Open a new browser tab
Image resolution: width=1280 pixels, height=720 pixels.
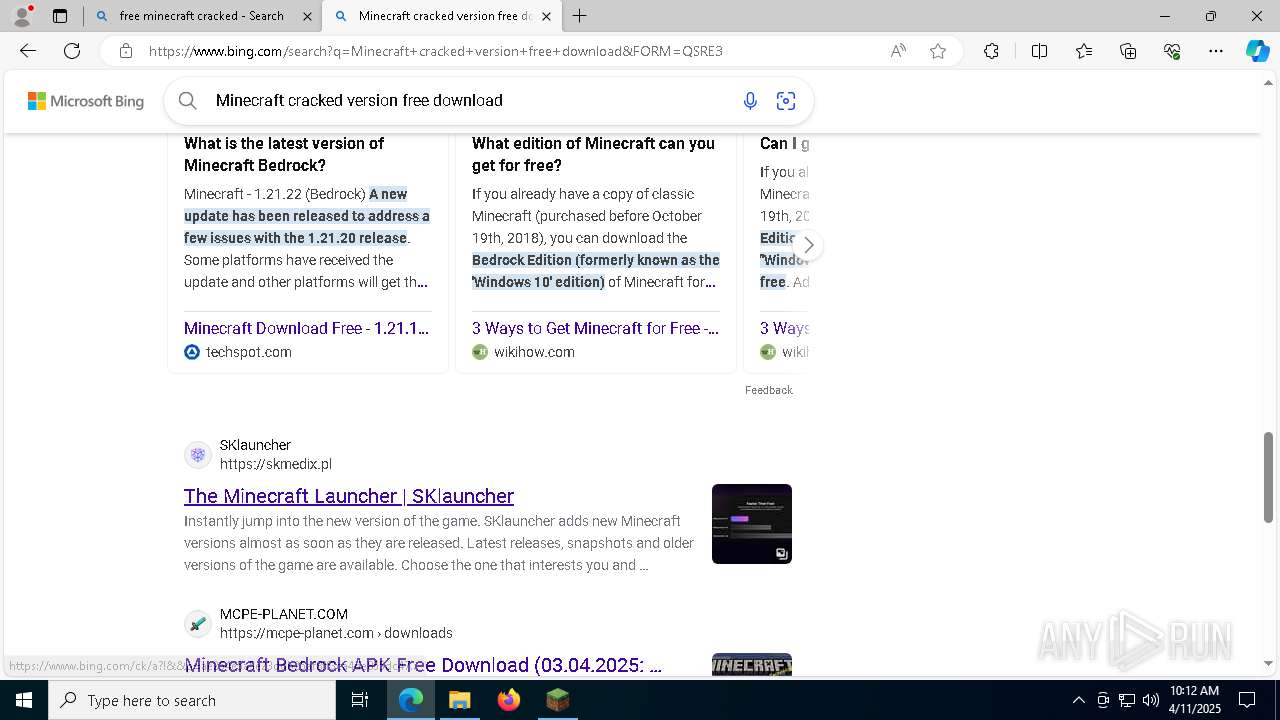pos(579,16)
